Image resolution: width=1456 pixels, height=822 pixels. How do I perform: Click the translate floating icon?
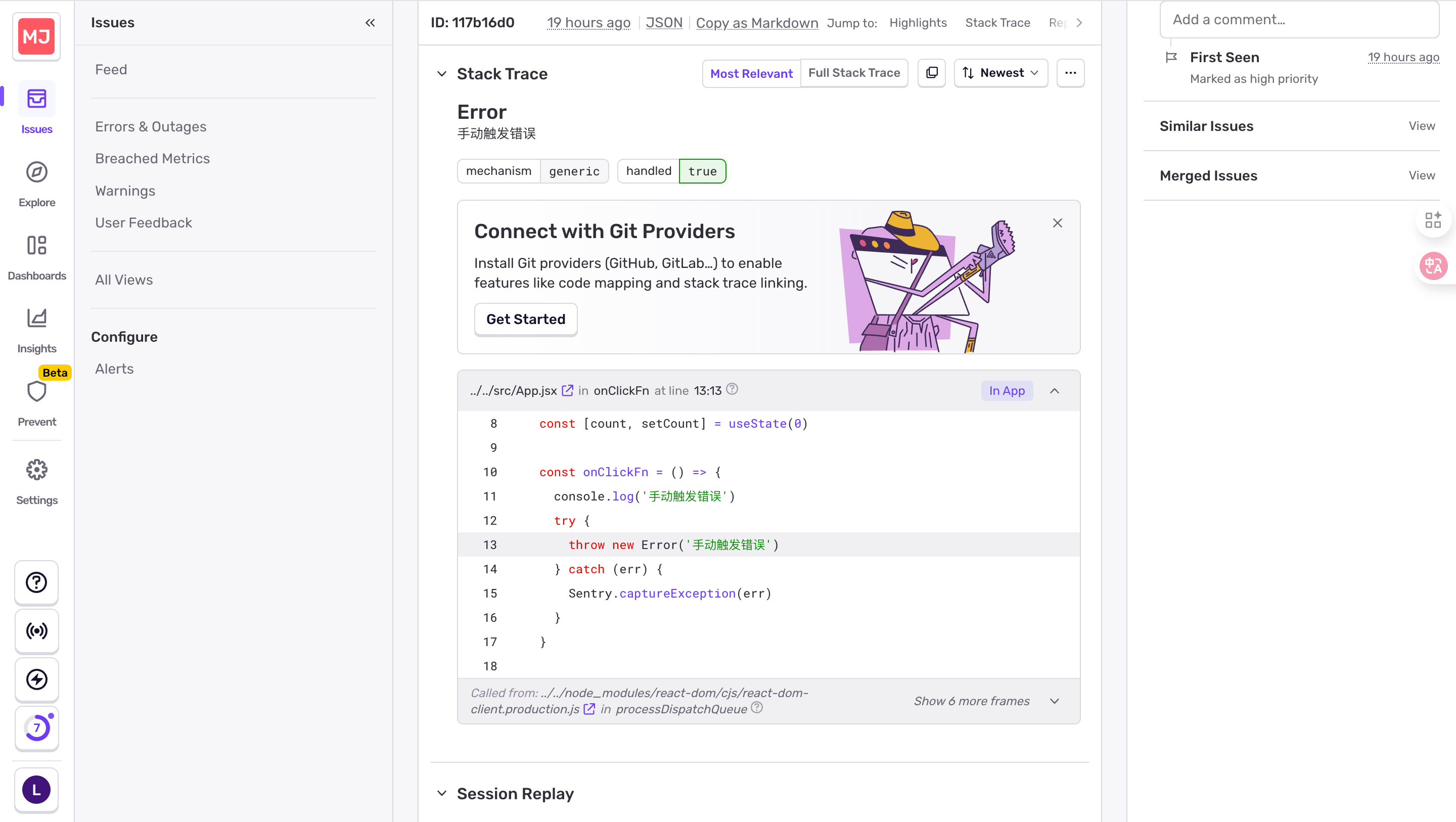tap(1433, 266)
